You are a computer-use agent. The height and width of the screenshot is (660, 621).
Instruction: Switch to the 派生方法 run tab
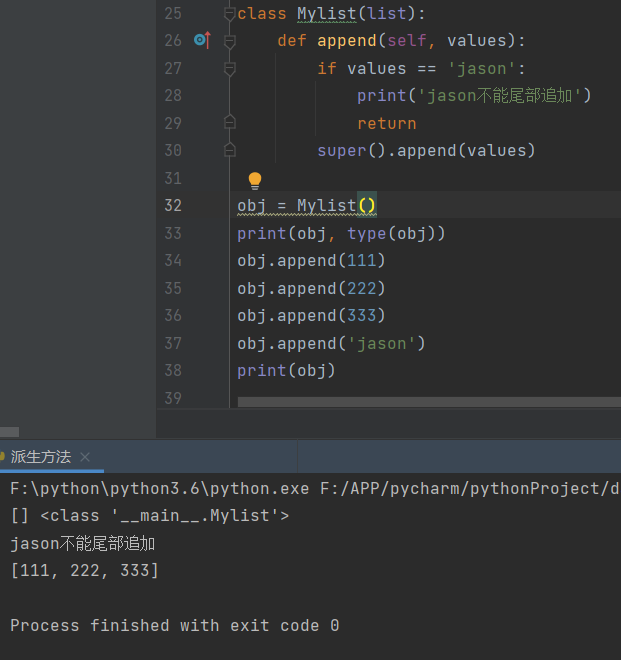click(x=41, y=457)
